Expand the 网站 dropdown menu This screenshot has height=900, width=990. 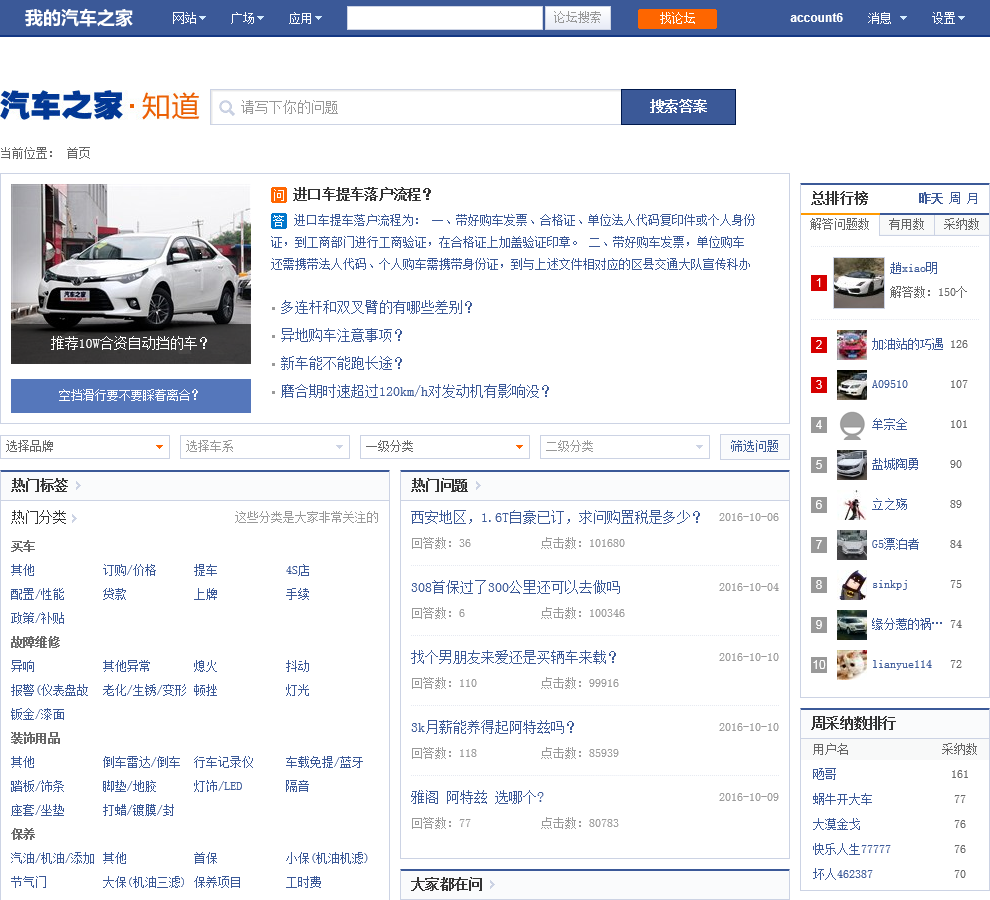tap(189, 18)
